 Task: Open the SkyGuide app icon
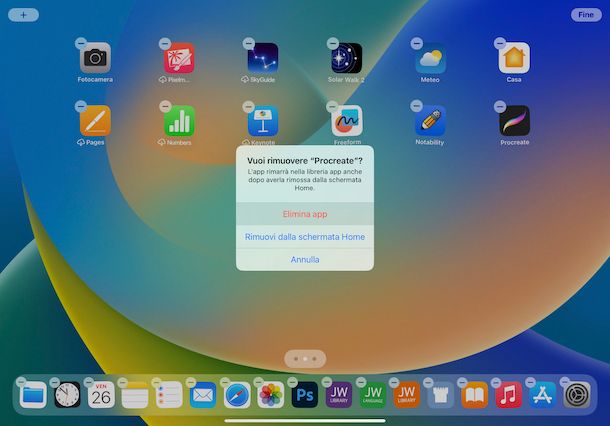tap(263, 58)
